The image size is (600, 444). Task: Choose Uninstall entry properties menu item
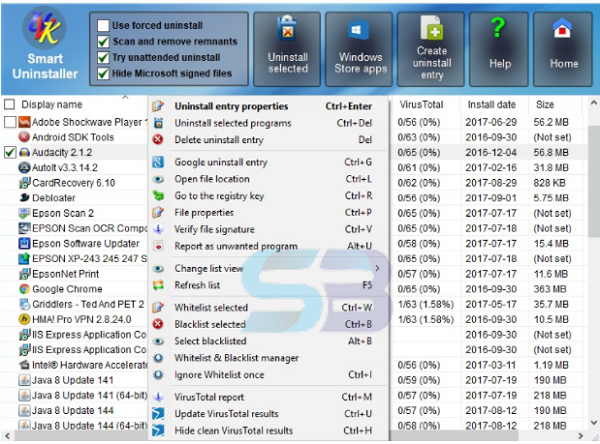(268, 106)
